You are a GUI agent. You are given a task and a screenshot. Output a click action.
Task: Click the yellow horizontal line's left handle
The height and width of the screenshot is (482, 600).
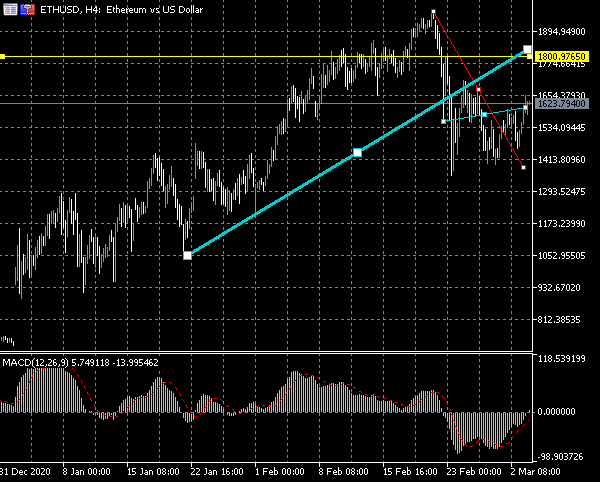tap(2, 57)
